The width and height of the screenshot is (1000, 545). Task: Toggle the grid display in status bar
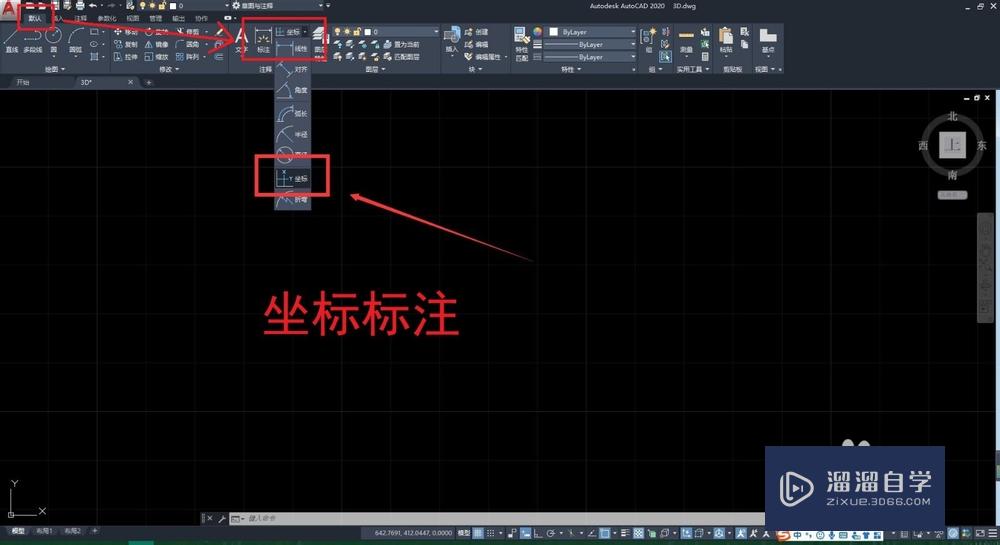coord(478,533)
